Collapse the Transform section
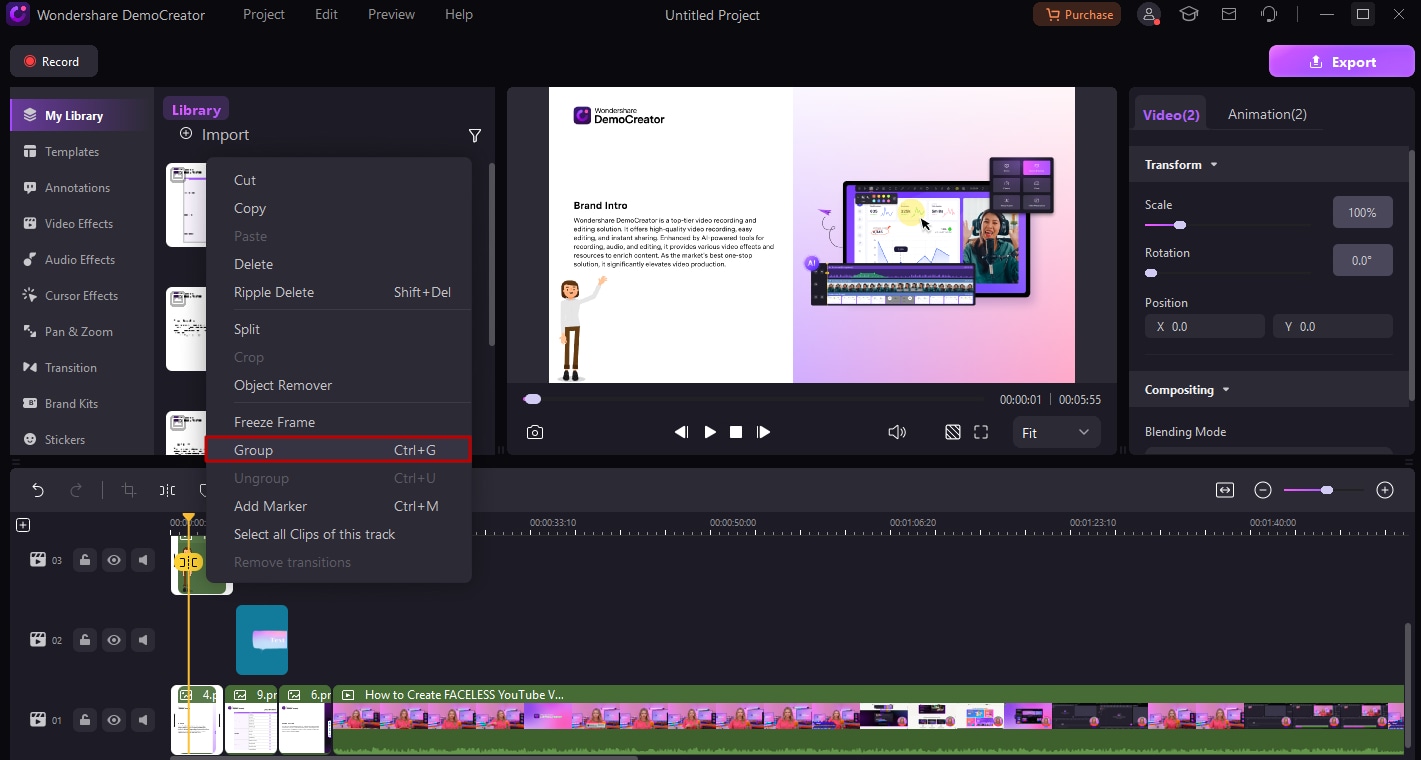This screenshot has height=760, width=1421. point(1214,165)
